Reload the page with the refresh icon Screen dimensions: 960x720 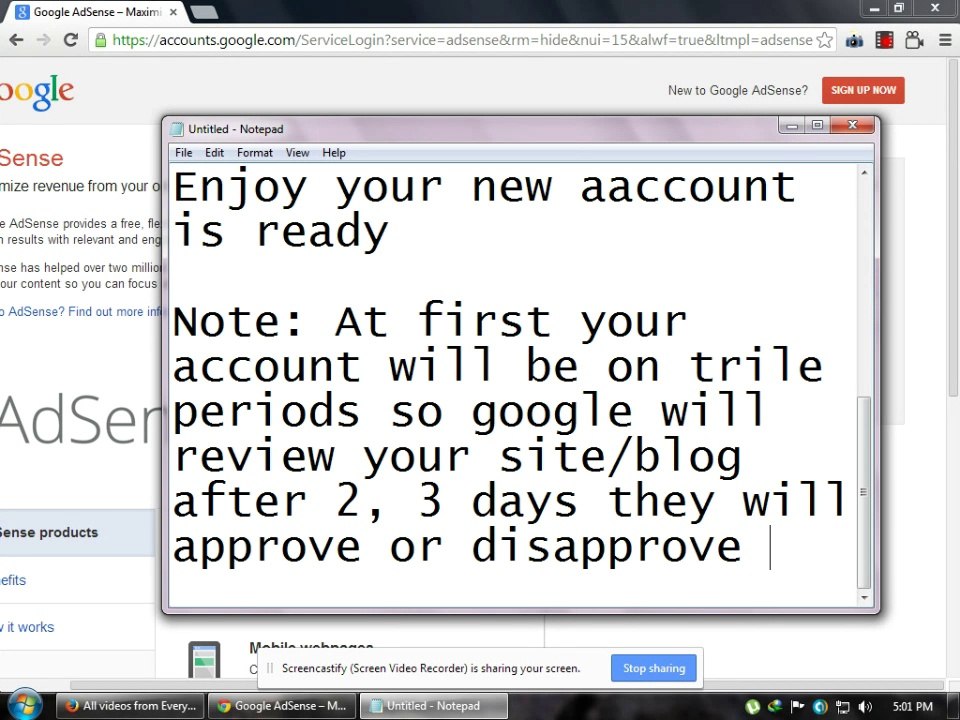tap(71, 40)
